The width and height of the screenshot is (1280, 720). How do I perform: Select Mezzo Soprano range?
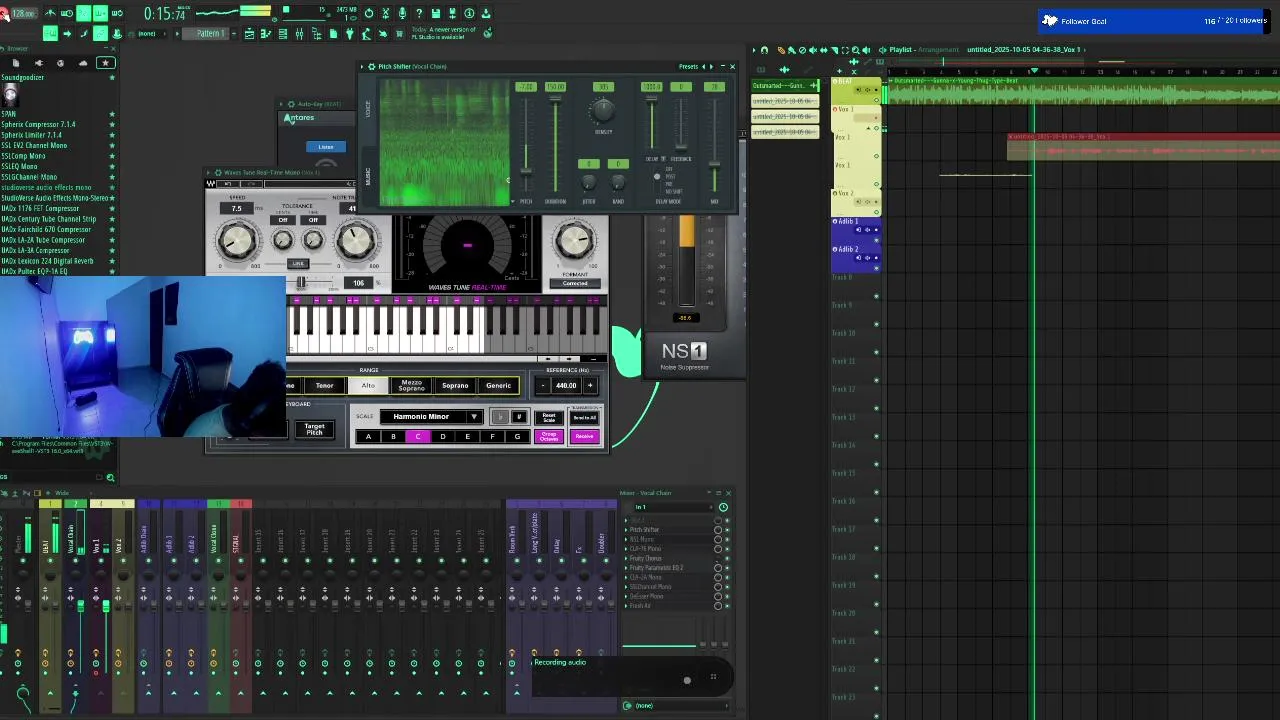pyautogui.click(x=411, y=386)
